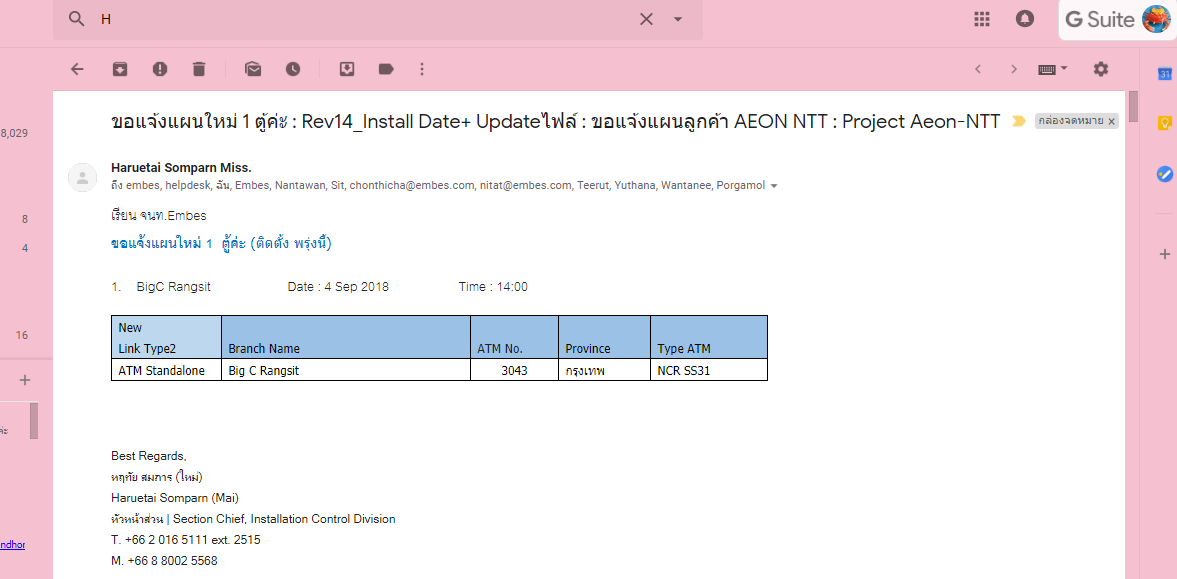
Task: Go to newer email arrow
Action: click(978, 69)
